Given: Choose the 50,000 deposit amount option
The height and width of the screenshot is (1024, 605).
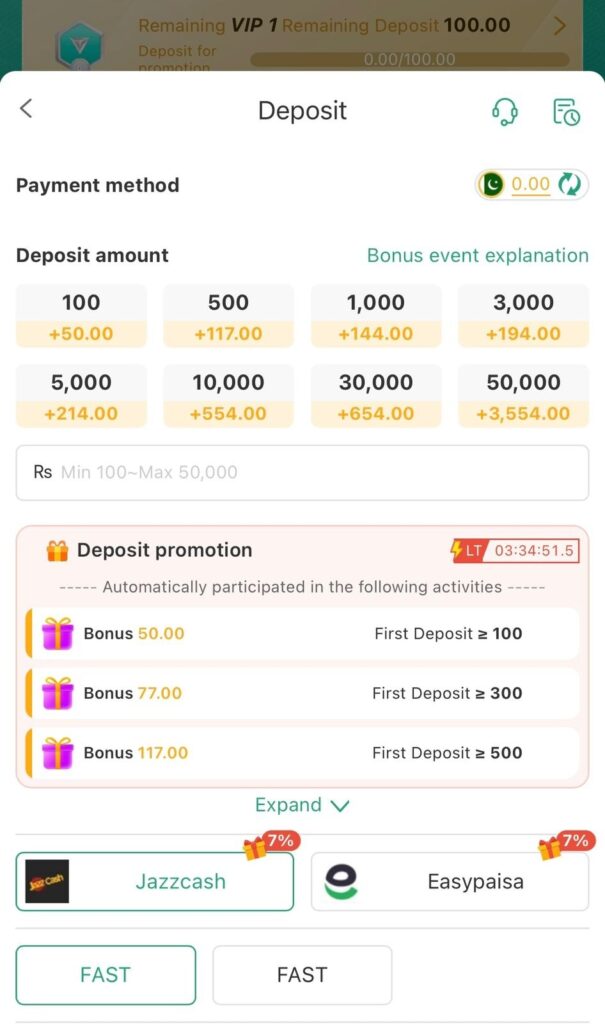Looking at the screenshot, I should (523, 396).
